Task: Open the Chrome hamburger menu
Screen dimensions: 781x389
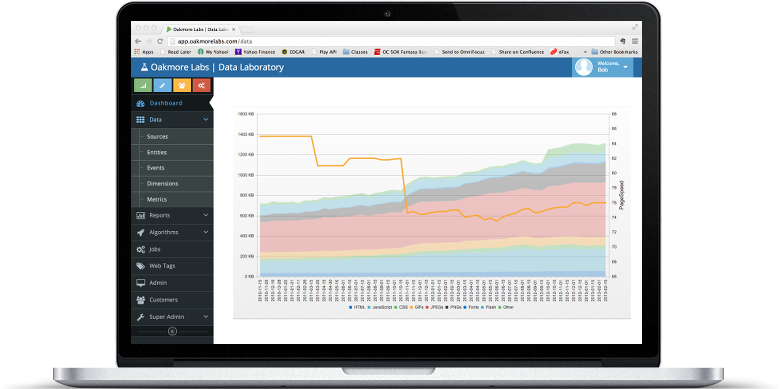Action: 635,41
